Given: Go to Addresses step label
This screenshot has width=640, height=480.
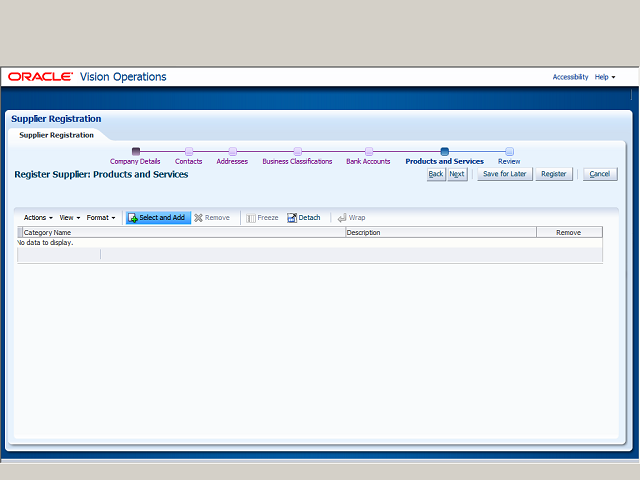Looking at the screenshot, I should [x=232, y=161].
